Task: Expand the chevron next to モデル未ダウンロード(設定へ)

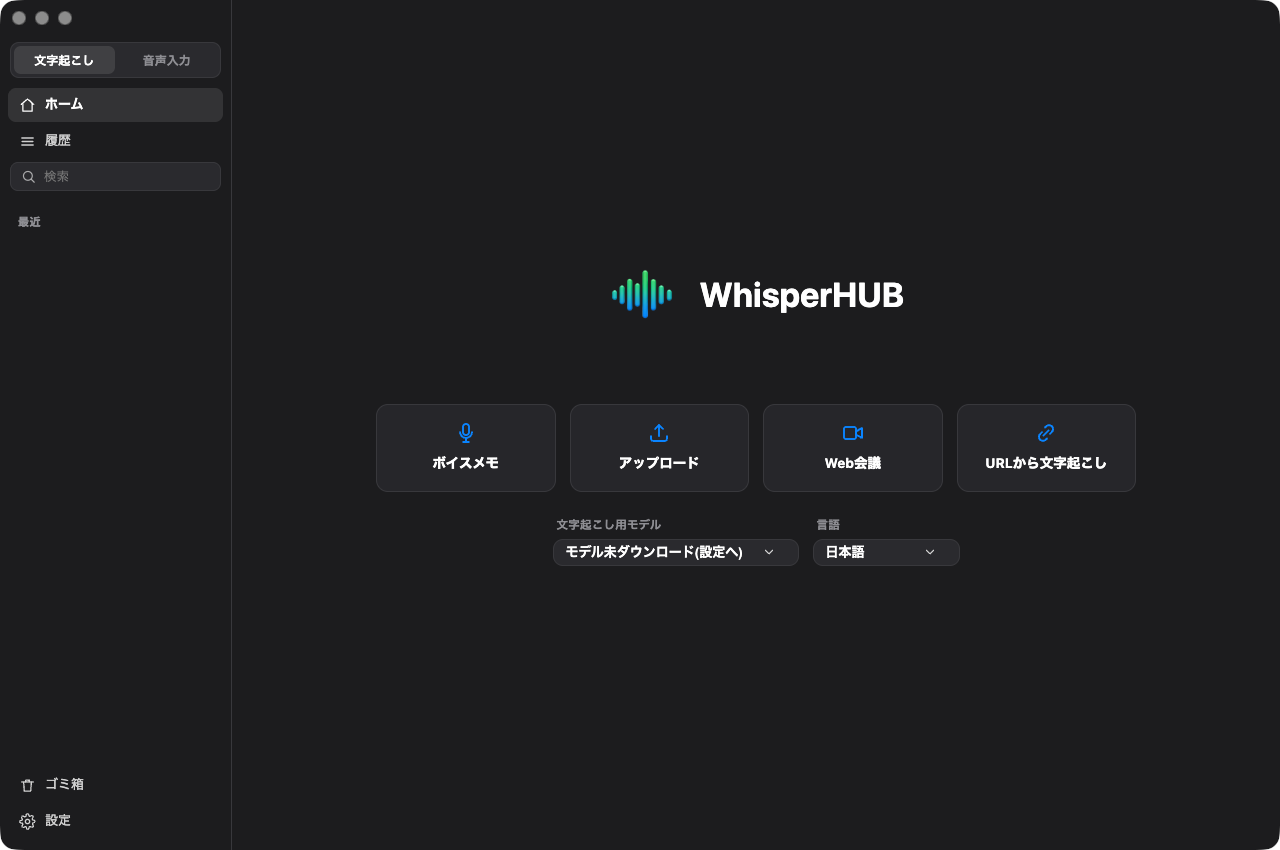Action: [769, 552]
